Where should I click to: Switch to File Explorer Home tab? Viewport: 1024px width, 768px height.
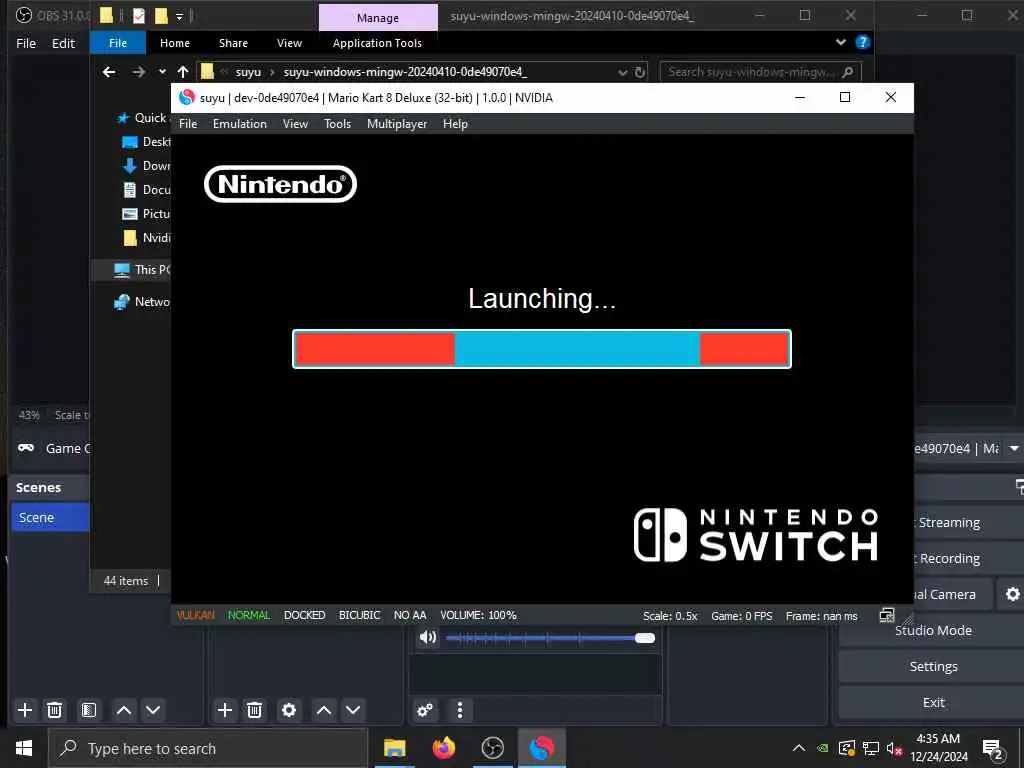(x=175, y=43)
